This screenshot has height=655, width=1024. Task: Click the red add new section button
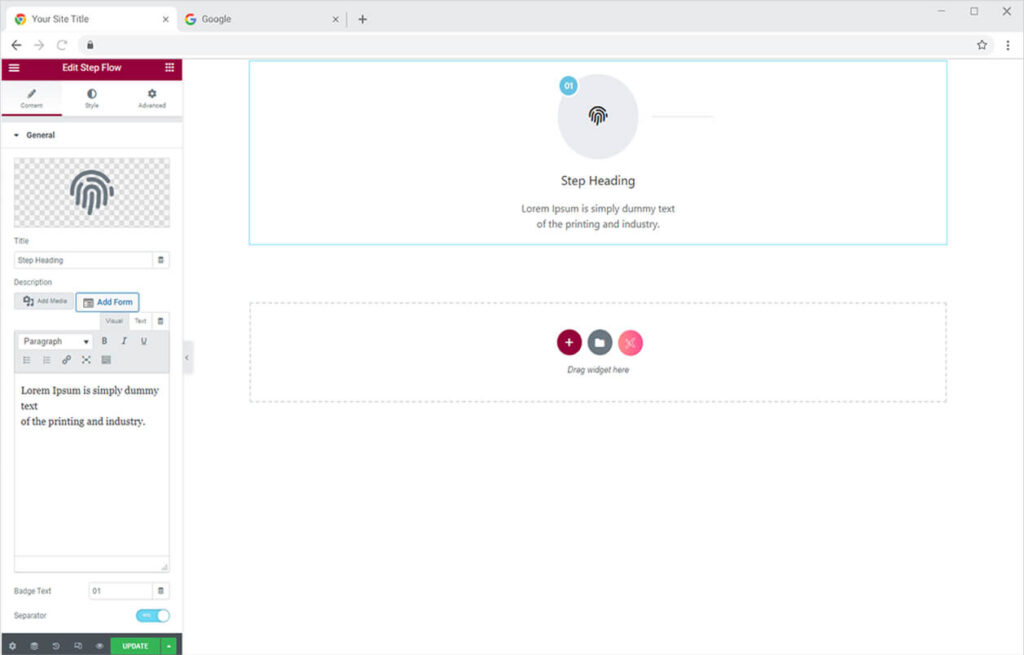tap(569, 343)
